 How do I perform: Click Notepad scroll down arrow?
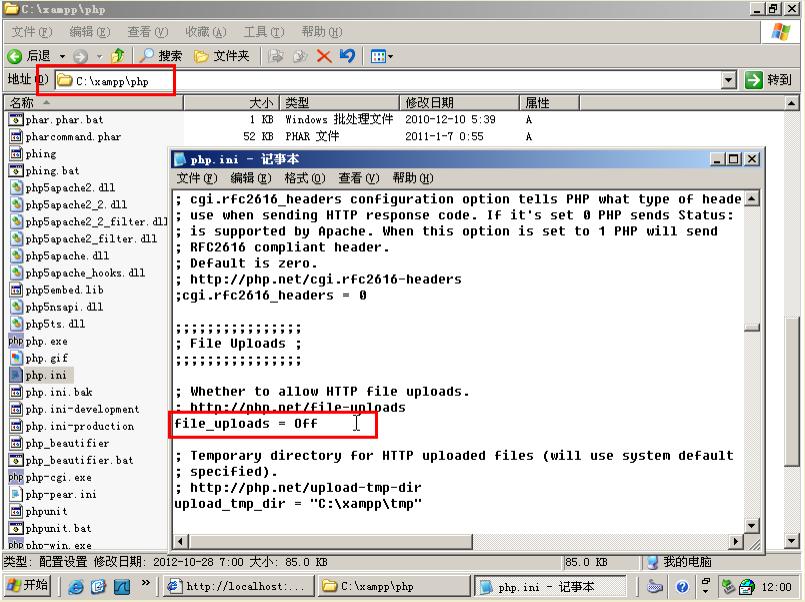point(752,526)
